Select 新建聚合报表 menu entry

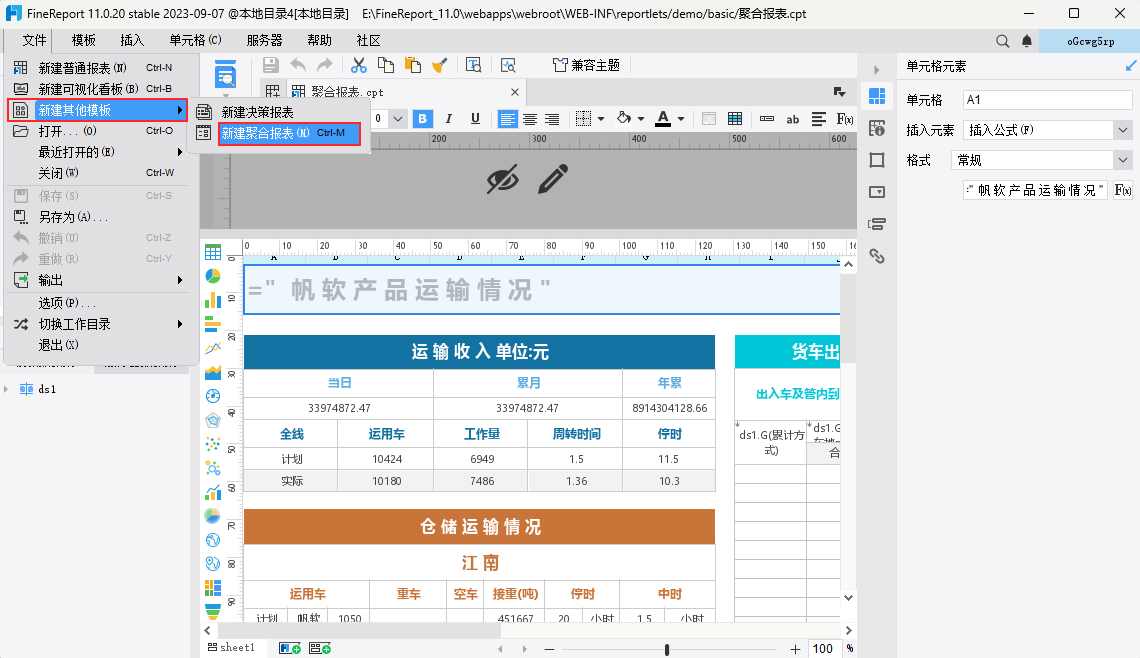[x=288, y=133]
